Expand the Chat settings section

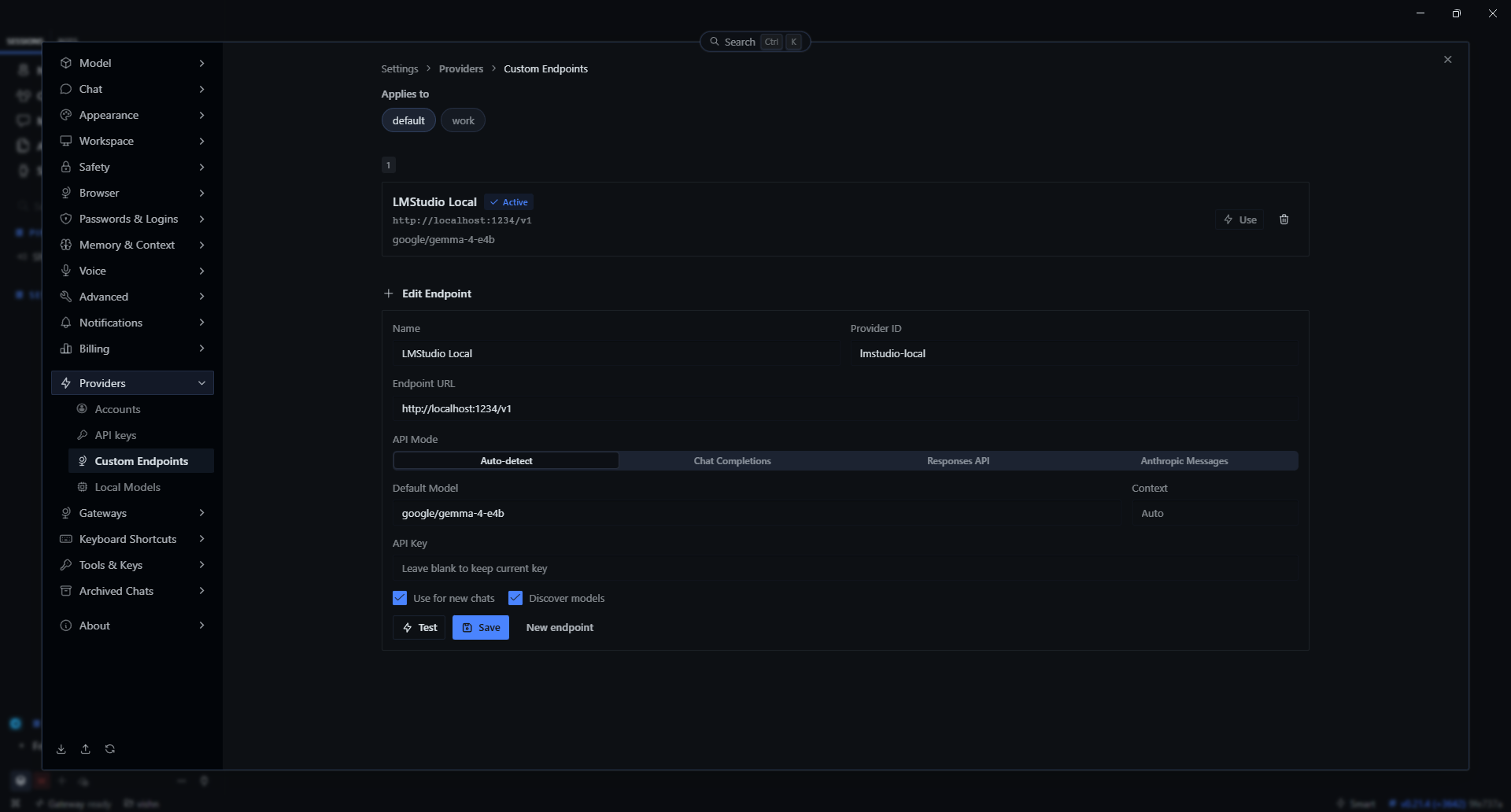[x=132, y=89]
